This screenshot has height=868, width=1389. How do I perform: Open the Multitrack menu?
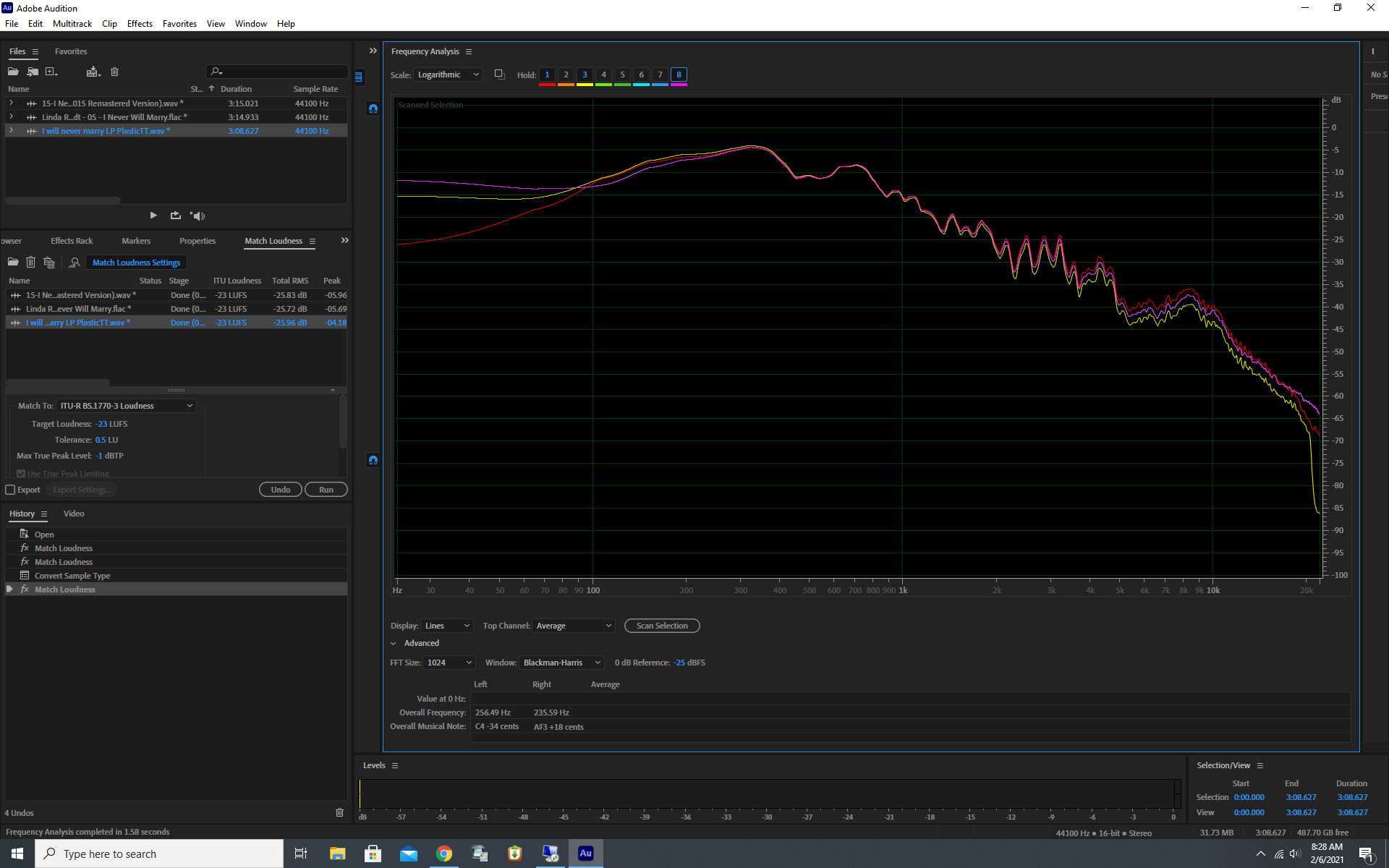(x=72, y=24)
